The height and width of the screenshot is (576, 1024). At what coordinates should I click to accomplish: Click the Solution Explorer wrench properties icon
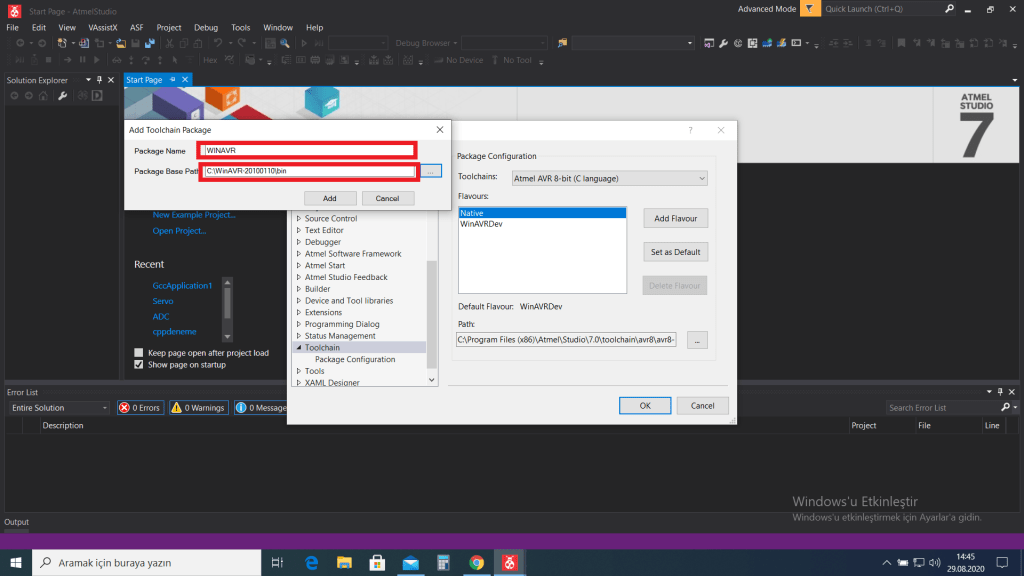point(62,96)
